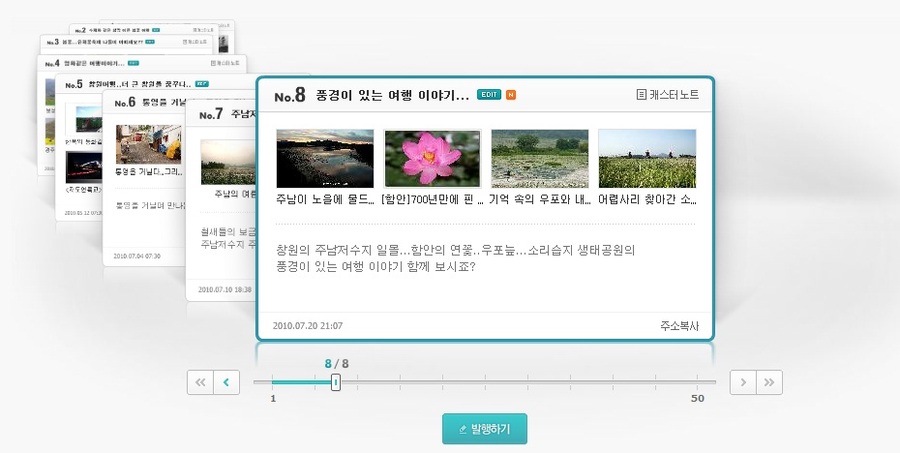Image resolution: width=900 pixels, height=453 pixels.
Task: Click date 2010.07.20 21:07
Action: pos(308,326)
